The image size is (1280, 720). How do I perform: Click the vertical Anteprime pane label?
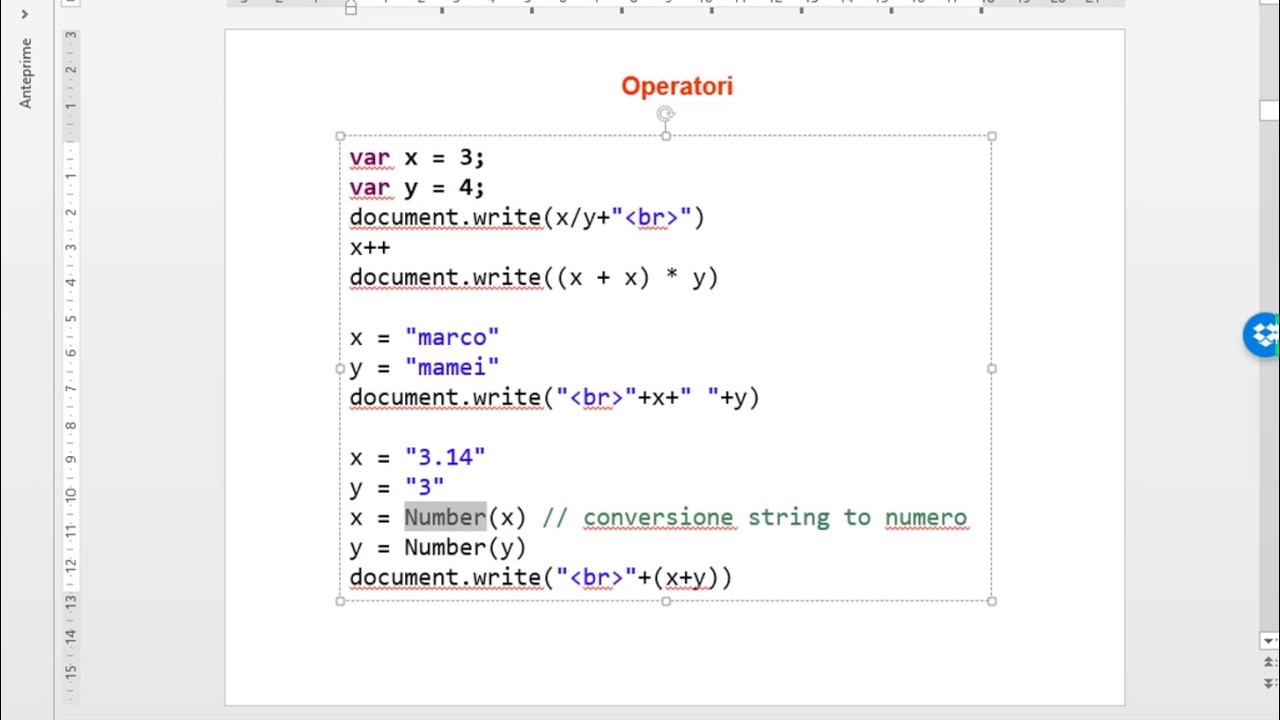point(26,73)
